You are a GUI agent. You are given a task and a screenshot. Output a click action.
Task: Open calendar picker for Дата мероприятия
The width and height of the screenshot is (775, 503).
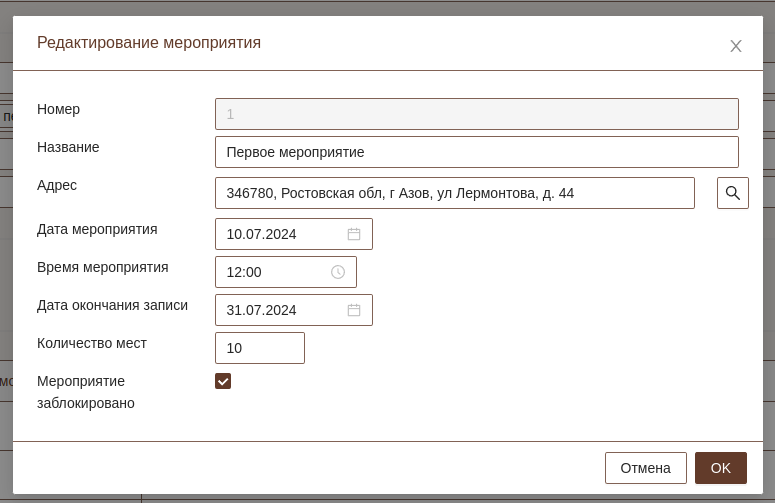[x=354, y=234]
